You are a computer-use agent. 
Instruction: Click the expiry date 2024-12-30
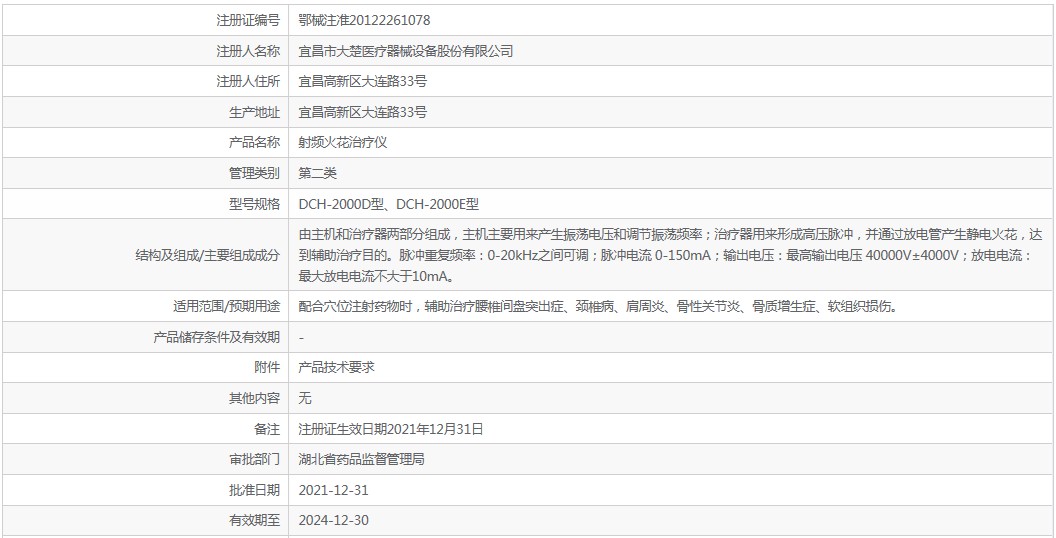[x=333, y=520]
